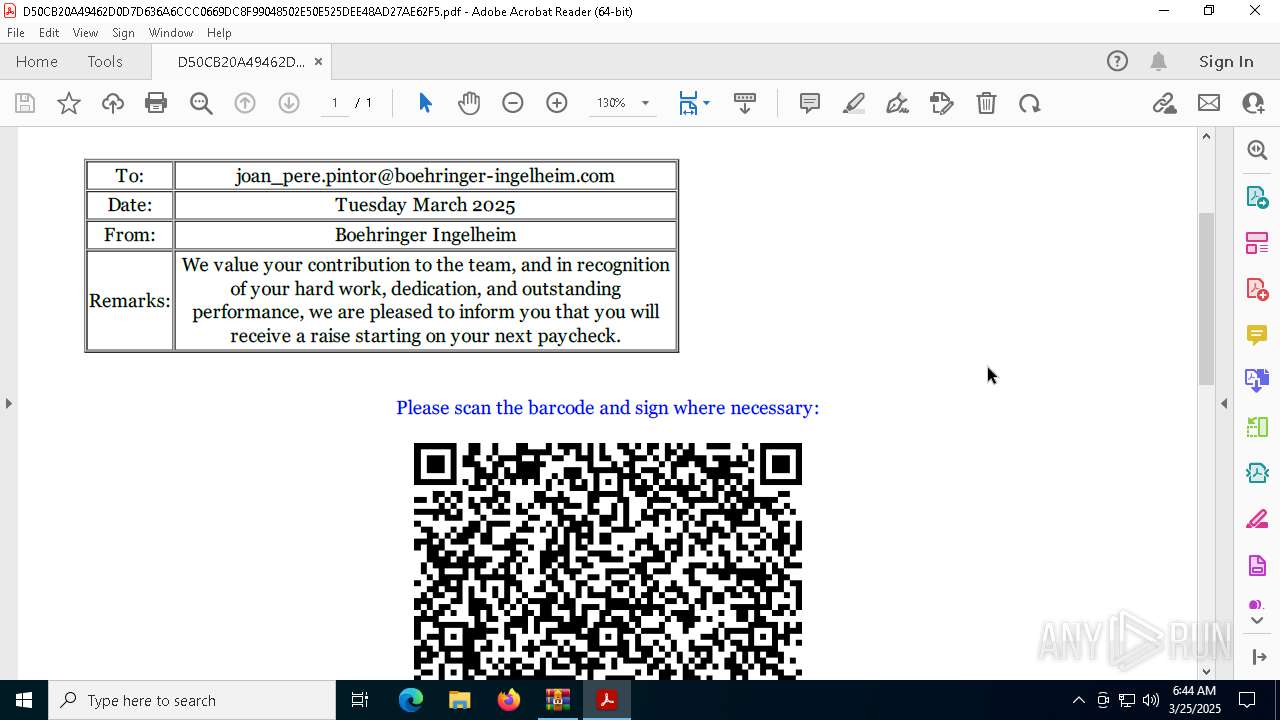Open Microsoft Edge from the taskbar
The image size is (1280, 720).
411,700
